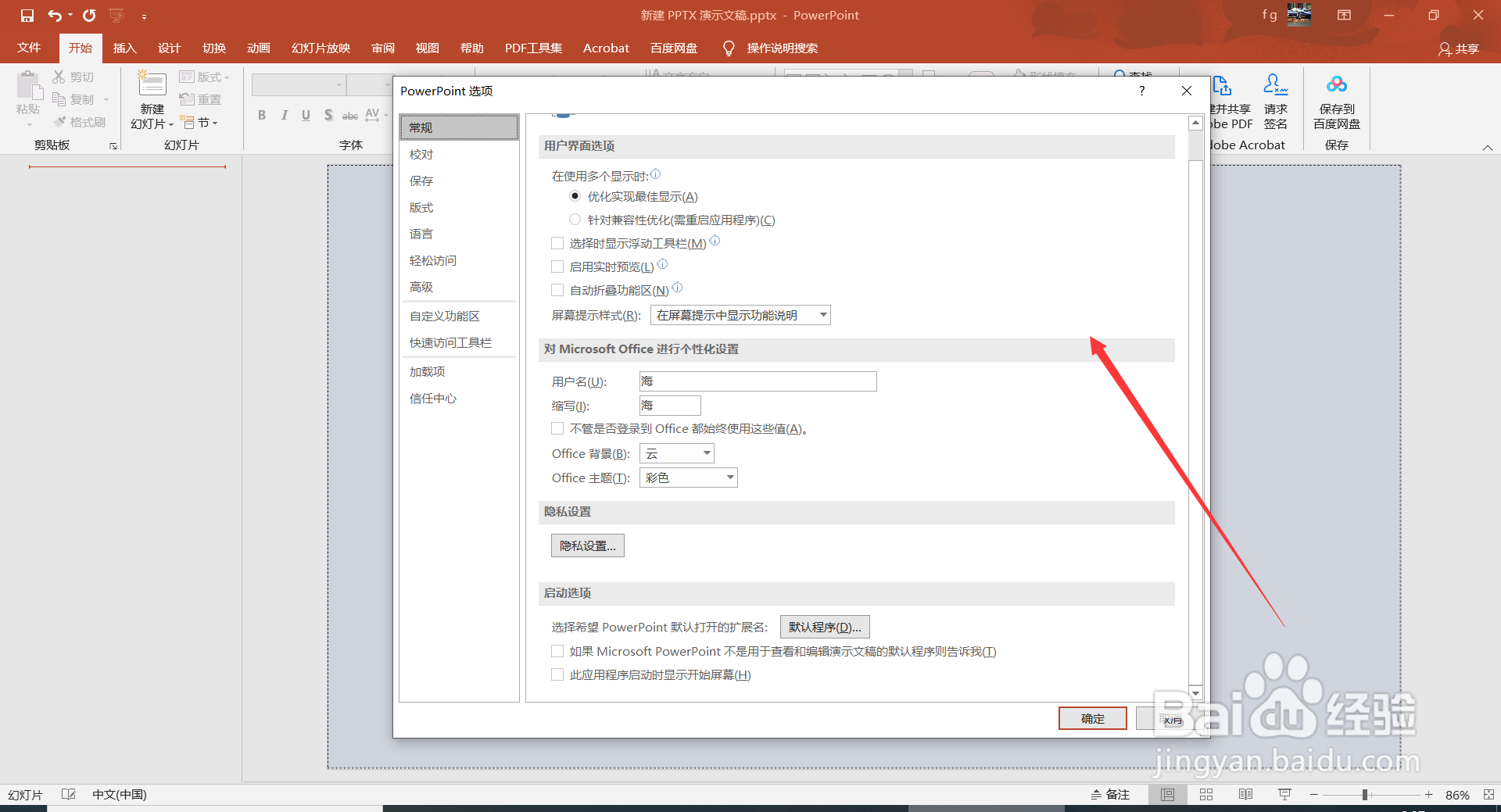Click the Notes (备注) status bar button
This screenshot has height=812, width=1501.
(1110, 794)
